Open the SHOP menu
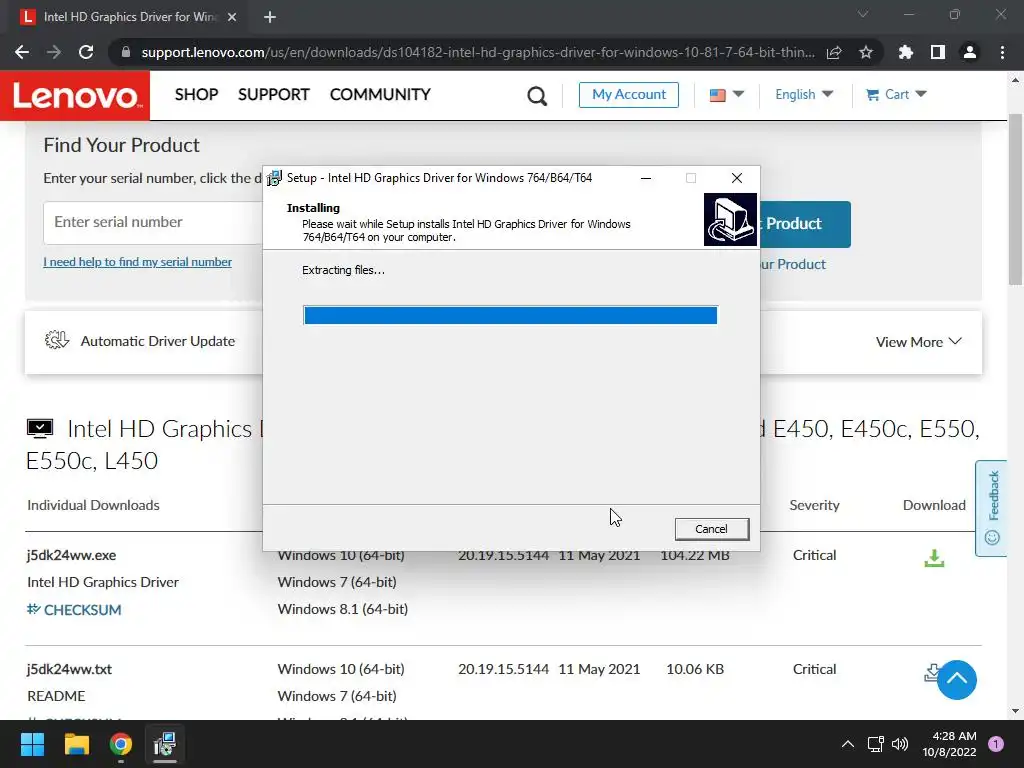The height and width of the screenshot is (768, 1024). 197,95
